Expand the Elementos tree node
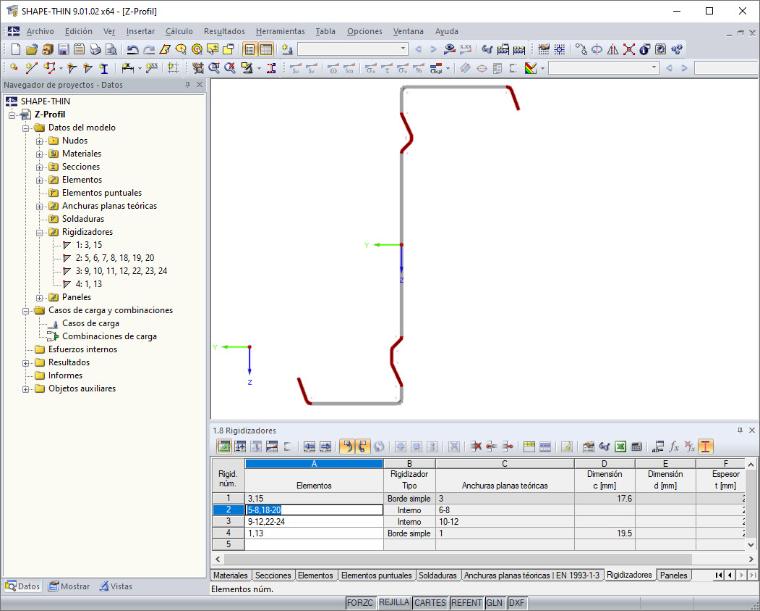760x611 pixels. pos(40,180)
